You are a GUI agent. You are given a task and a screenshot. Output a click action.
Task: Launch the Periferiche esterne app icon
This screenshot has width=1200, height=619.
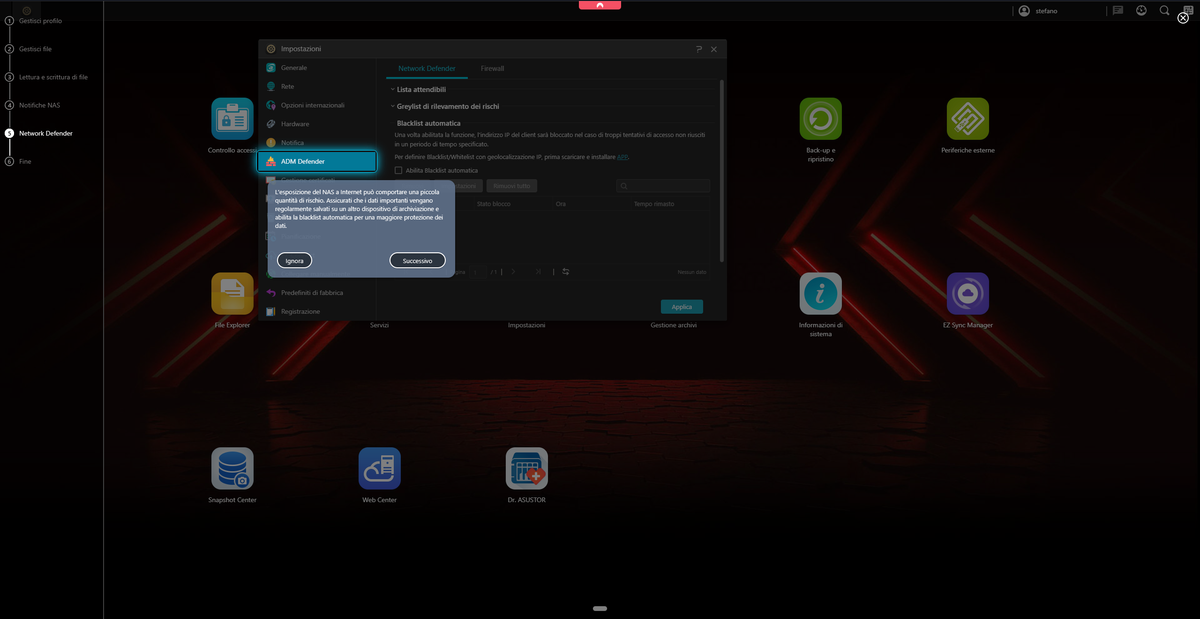tap(967, 118)
